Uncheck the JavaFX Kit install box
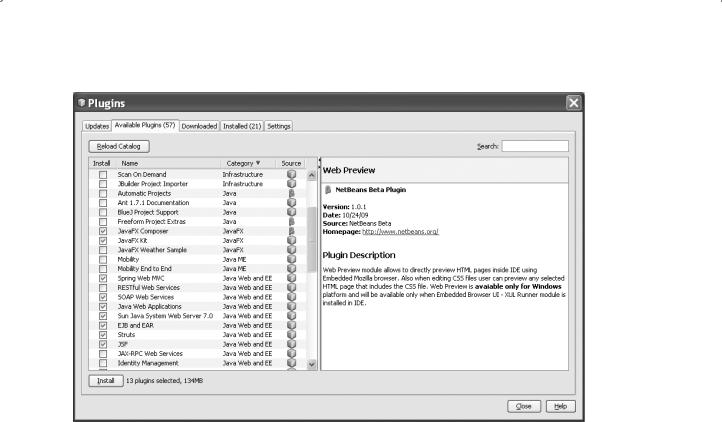The height and width of the screenshot is (422, 722). click(x=103, y=240)
